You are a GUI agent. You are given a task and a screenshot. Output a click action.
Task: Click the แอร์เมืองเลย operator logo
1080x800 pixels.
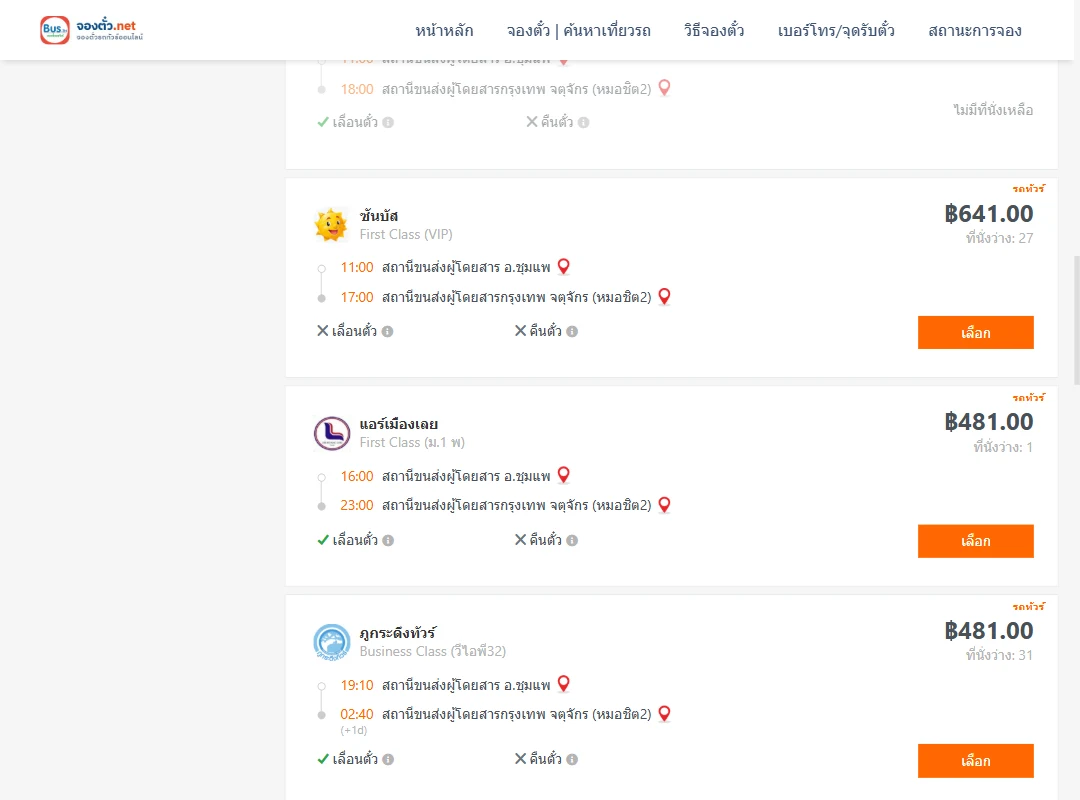click(332, 433)
